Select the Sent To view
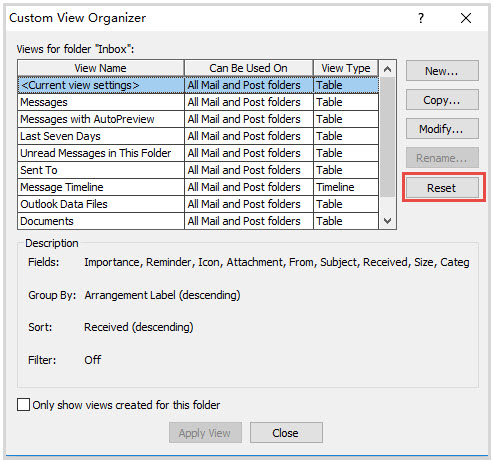 [198, 170]
